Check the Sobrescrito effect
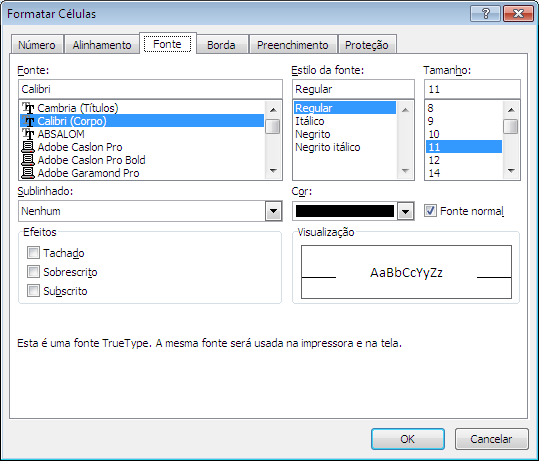The width and height of the screenshot is (539, 461). pos(33,272)
